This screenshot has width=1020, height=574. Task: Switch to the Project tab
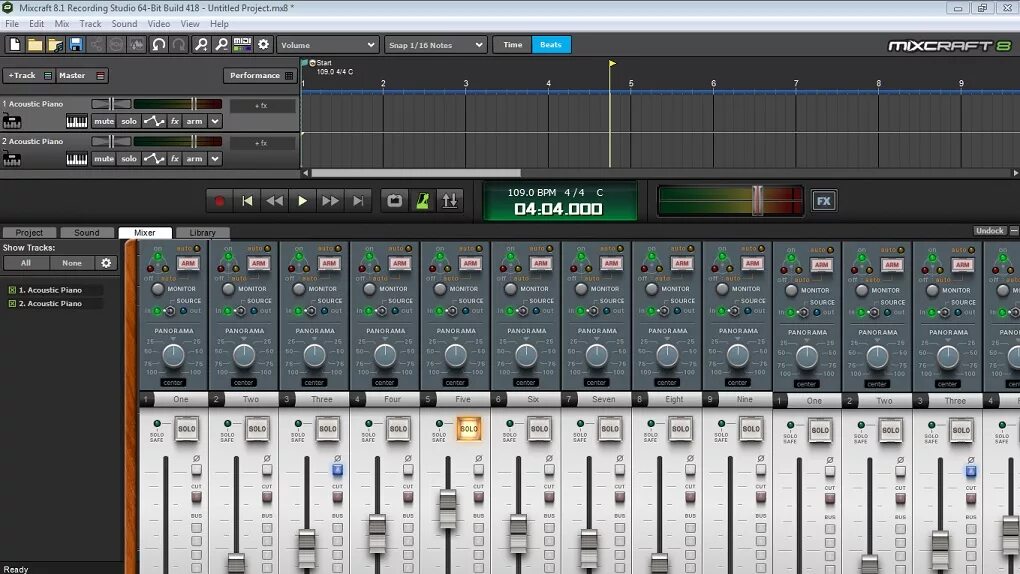point(29,232)
